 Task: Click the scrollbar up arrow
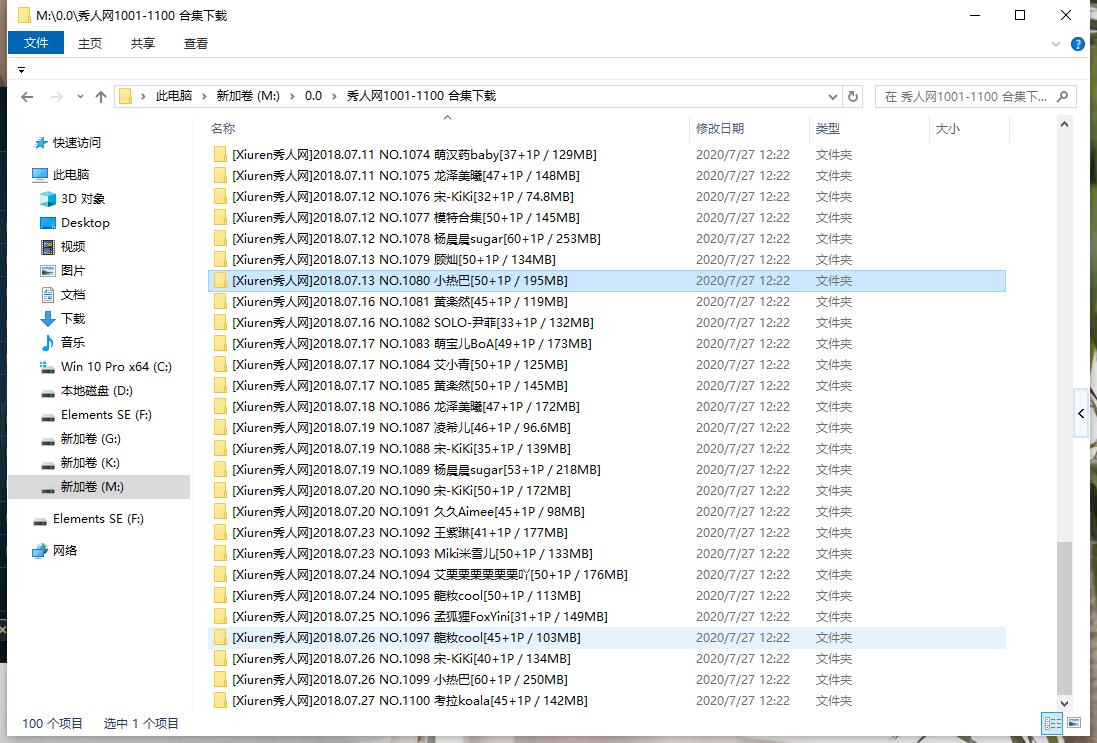[1064, 125]
